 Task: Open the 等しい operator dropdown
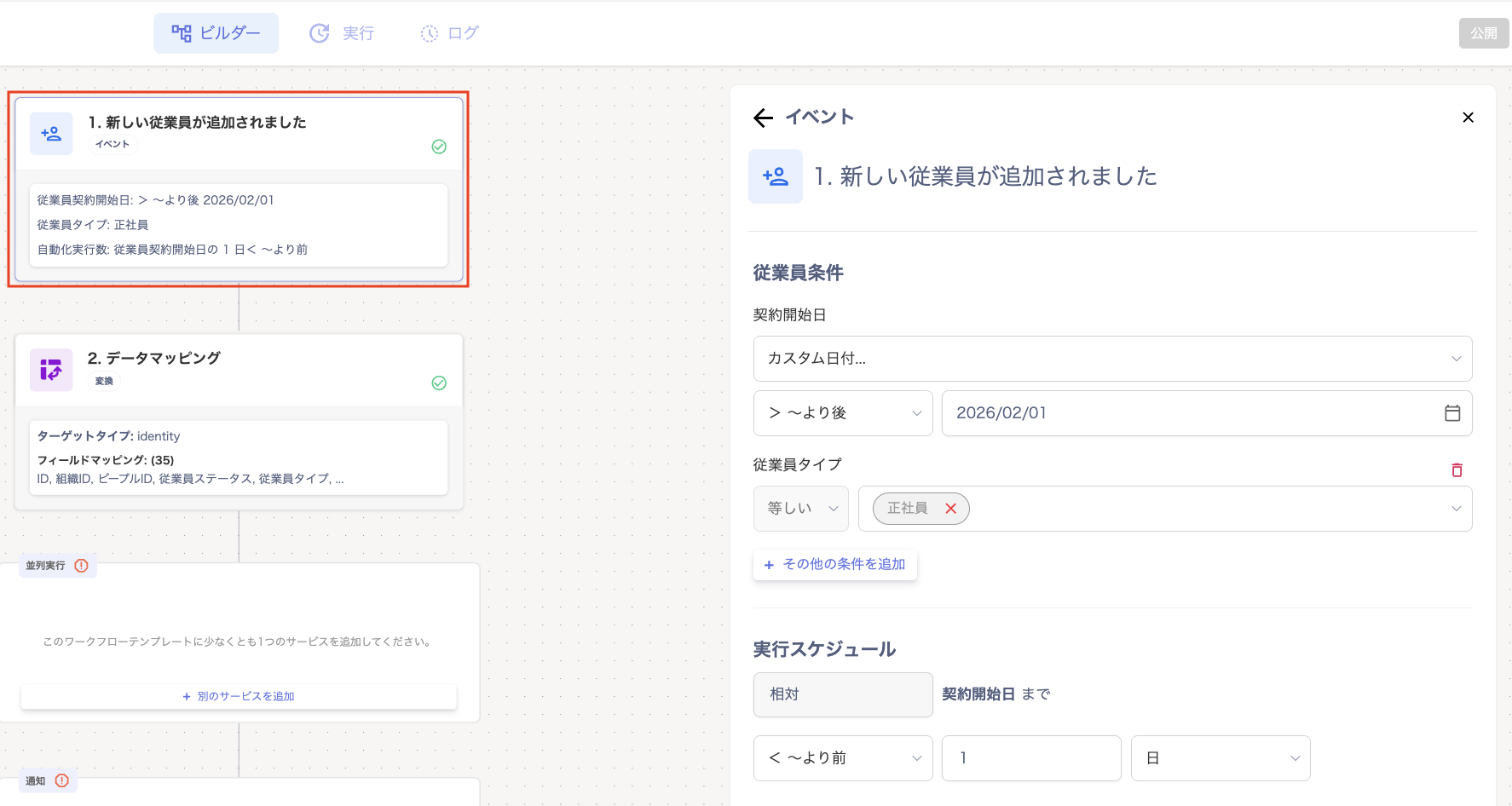pyautogui.click(x=801, y=509)
